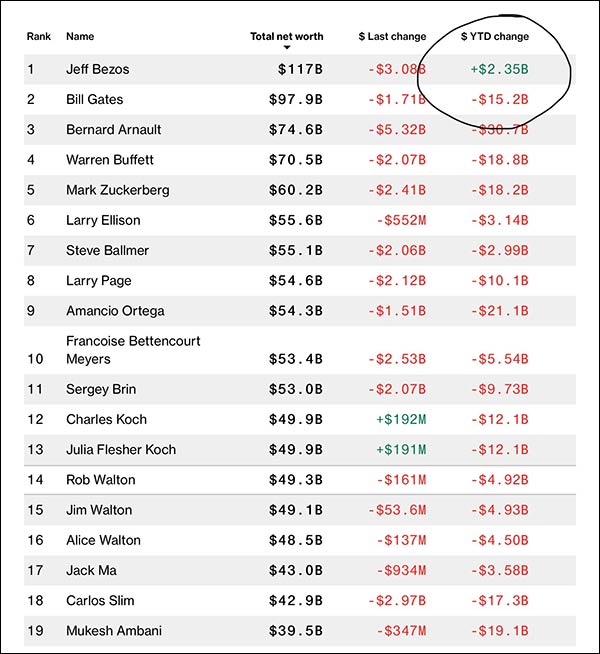This screenshot has height=654, width=600.
Task: Sort by the $ Last change column
Action: pyautogui.click(x=392, y=36)
